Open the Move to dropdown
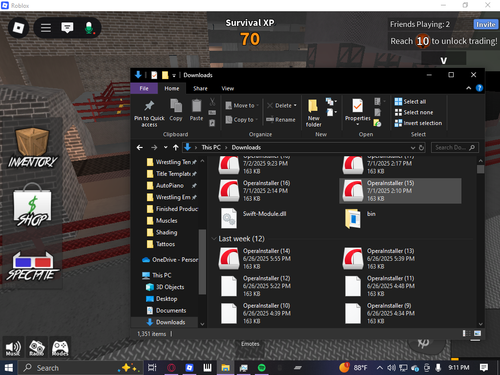500x375 pixels. (x=242, y=105)
